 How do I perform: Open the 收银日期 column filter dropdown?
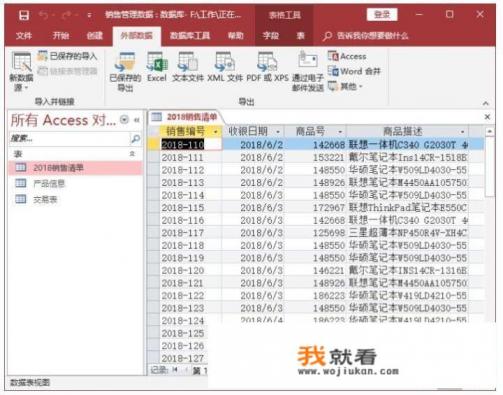278,132
